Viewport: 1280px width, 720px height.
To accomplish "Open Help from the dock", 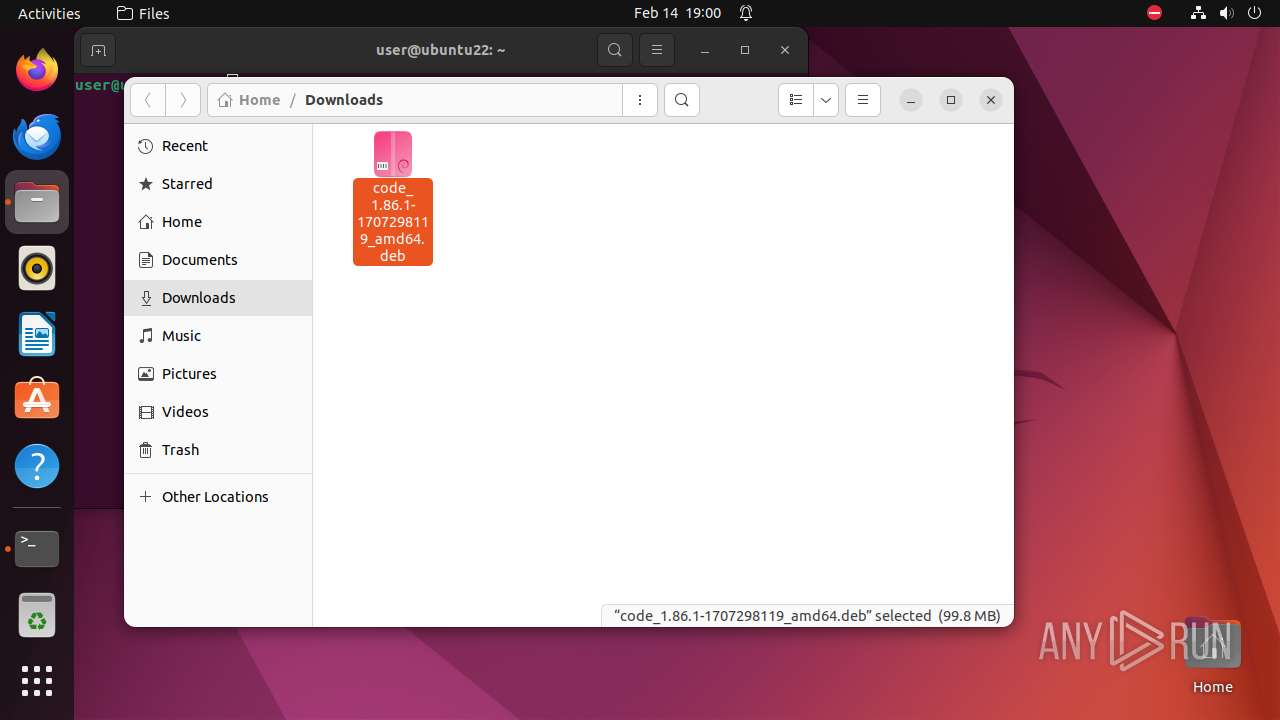I will click(x=37, y=466).
